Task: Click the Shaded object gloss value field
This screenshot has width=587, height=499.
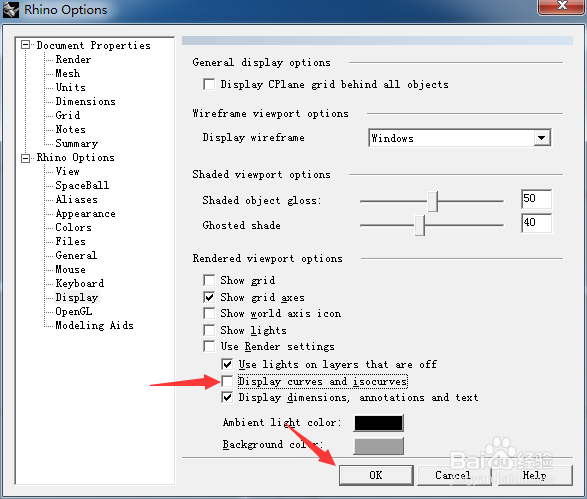Action: pyautogui.click(x=536, y=198)
